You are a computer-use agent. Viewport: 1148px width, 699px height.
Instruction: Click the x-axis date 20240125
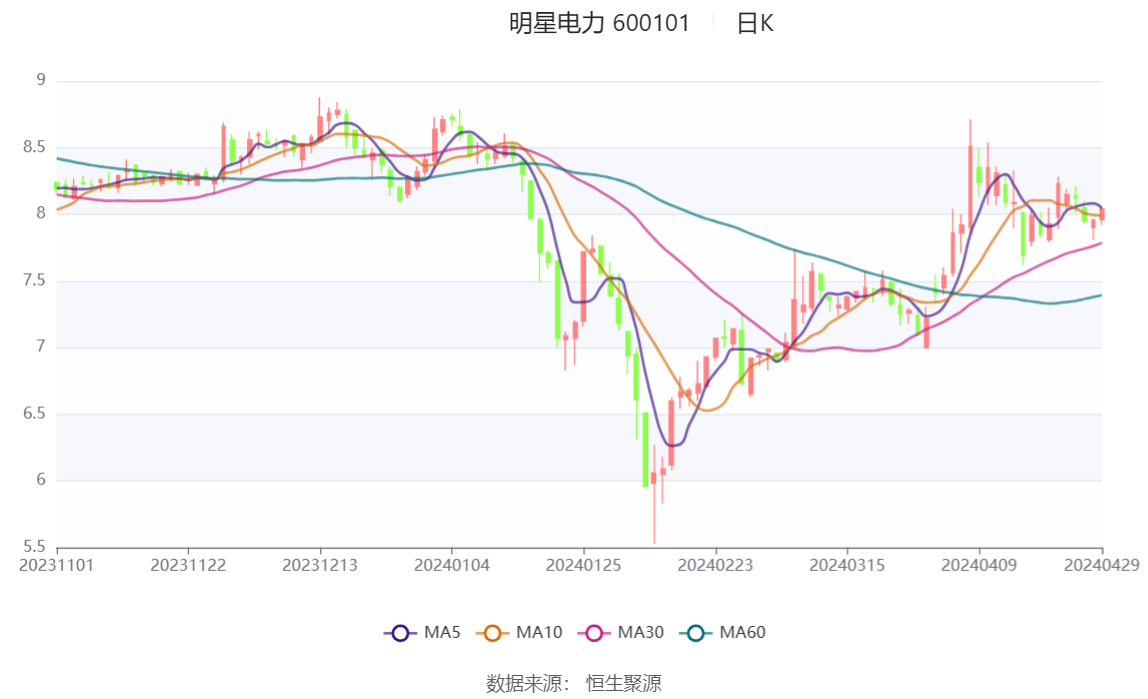[x=584, y=566]
